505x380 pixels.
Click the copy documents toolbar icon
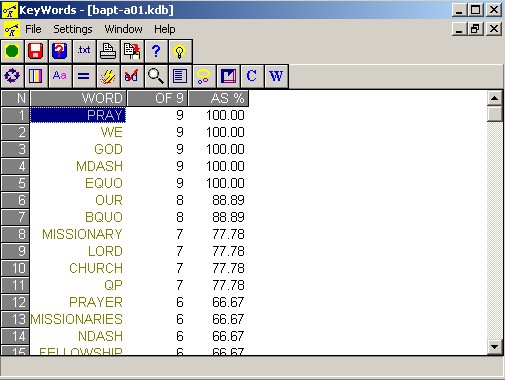(132, 51)
